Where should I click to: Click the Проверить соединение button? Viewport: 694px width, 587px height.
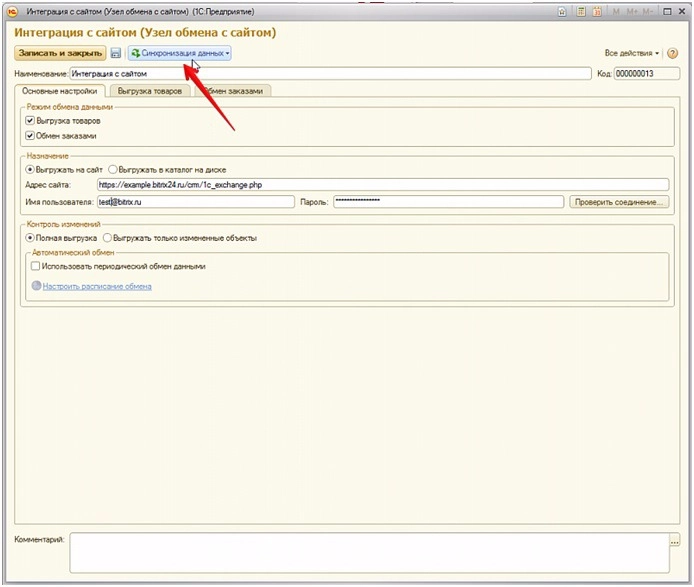[x=618, y=202]
